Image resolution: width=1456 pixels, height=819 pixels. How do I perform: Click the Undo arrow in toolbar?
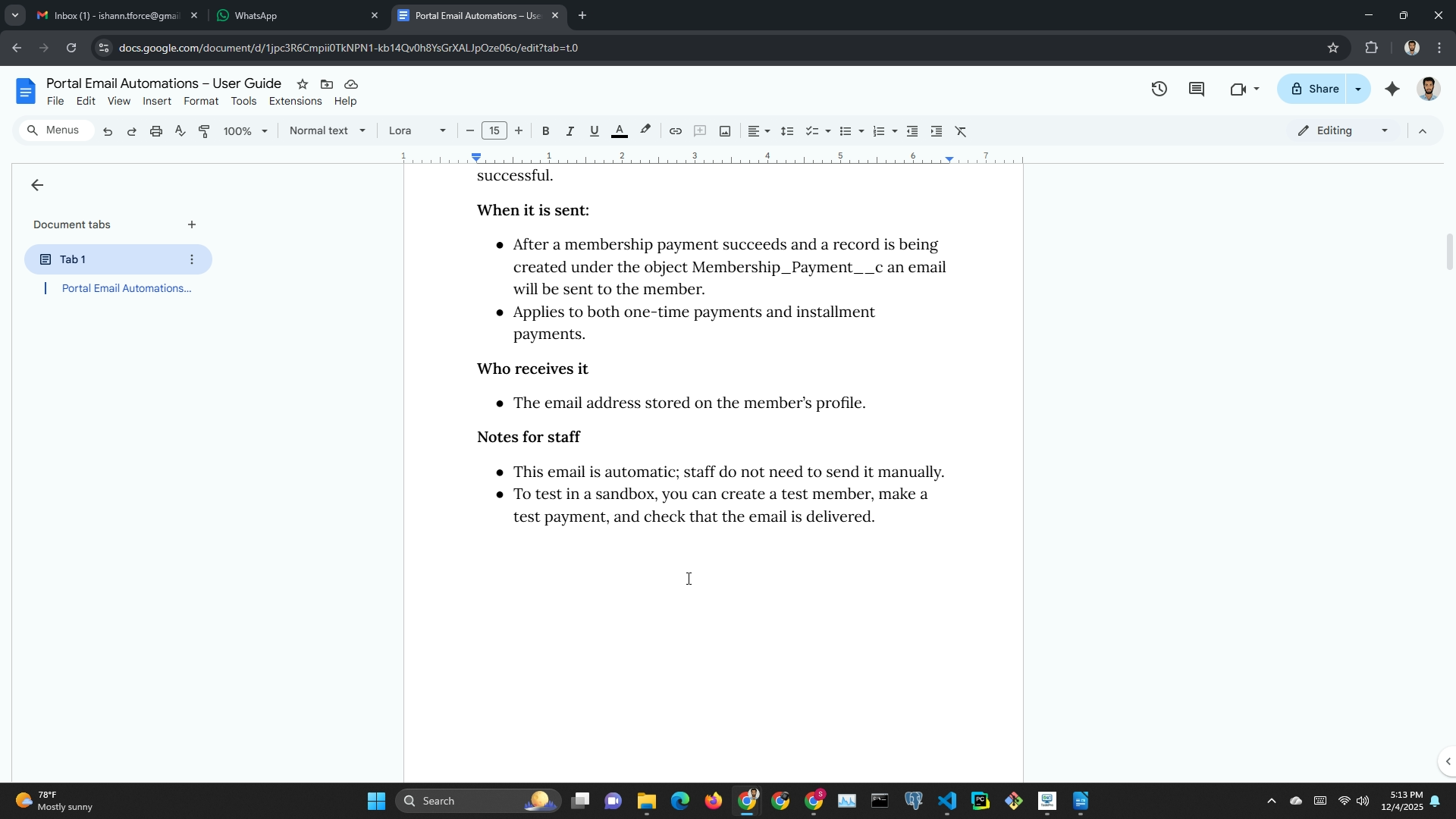coord(108,131)
